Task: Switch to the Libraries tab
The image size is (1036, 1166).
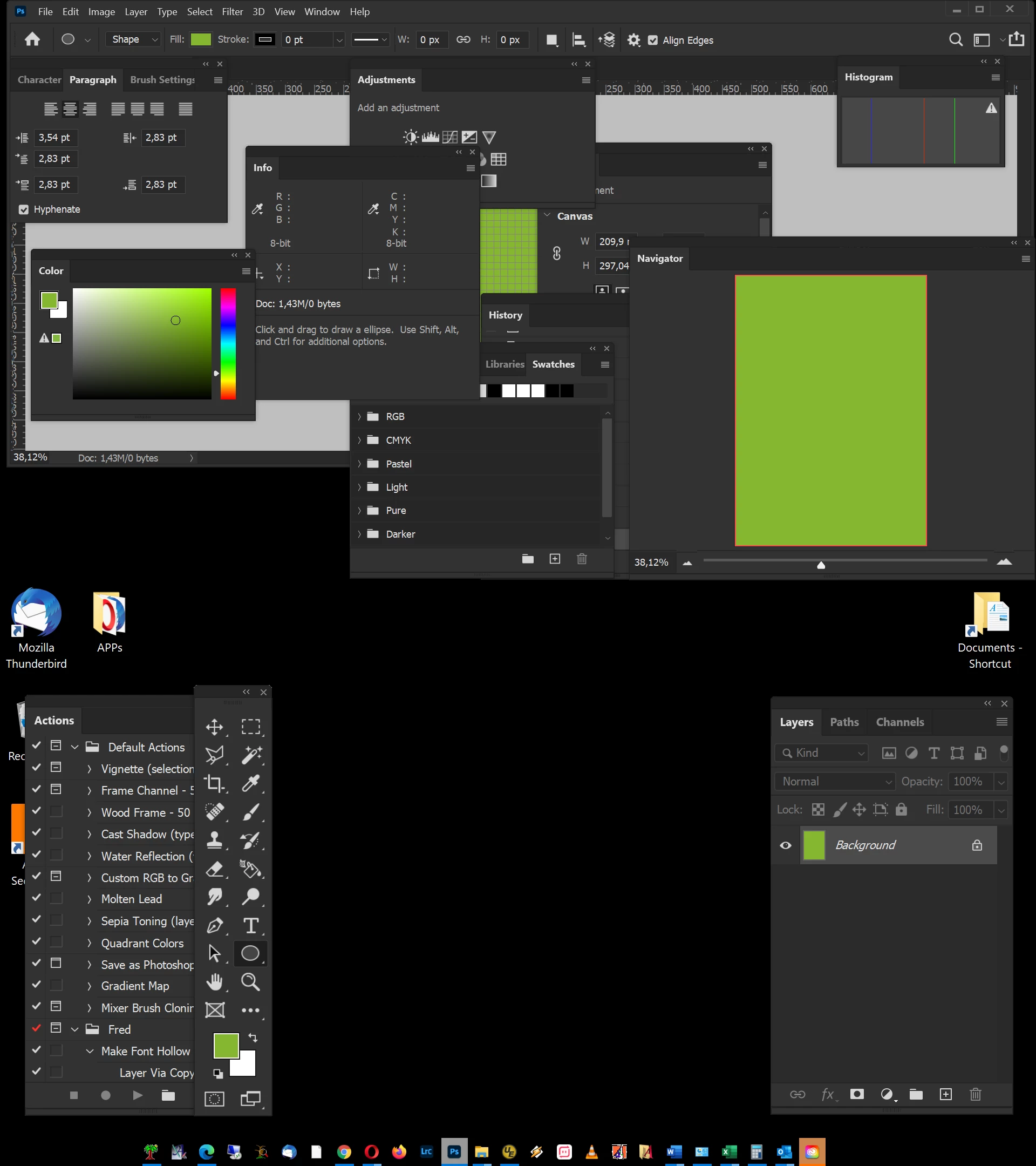Action: (505, 364)
